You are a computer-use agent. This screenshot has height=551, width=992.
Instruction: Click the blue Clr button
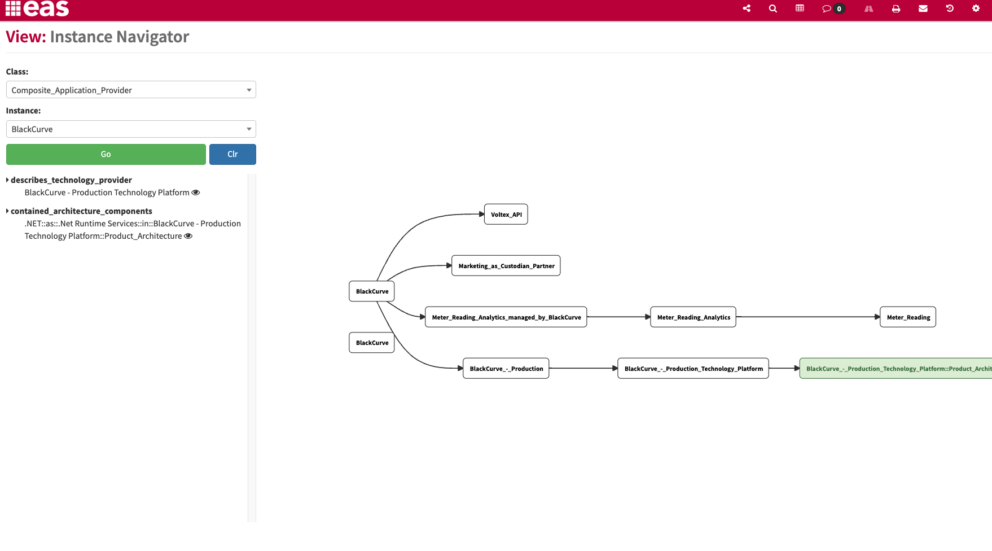(x=233, y=154)
